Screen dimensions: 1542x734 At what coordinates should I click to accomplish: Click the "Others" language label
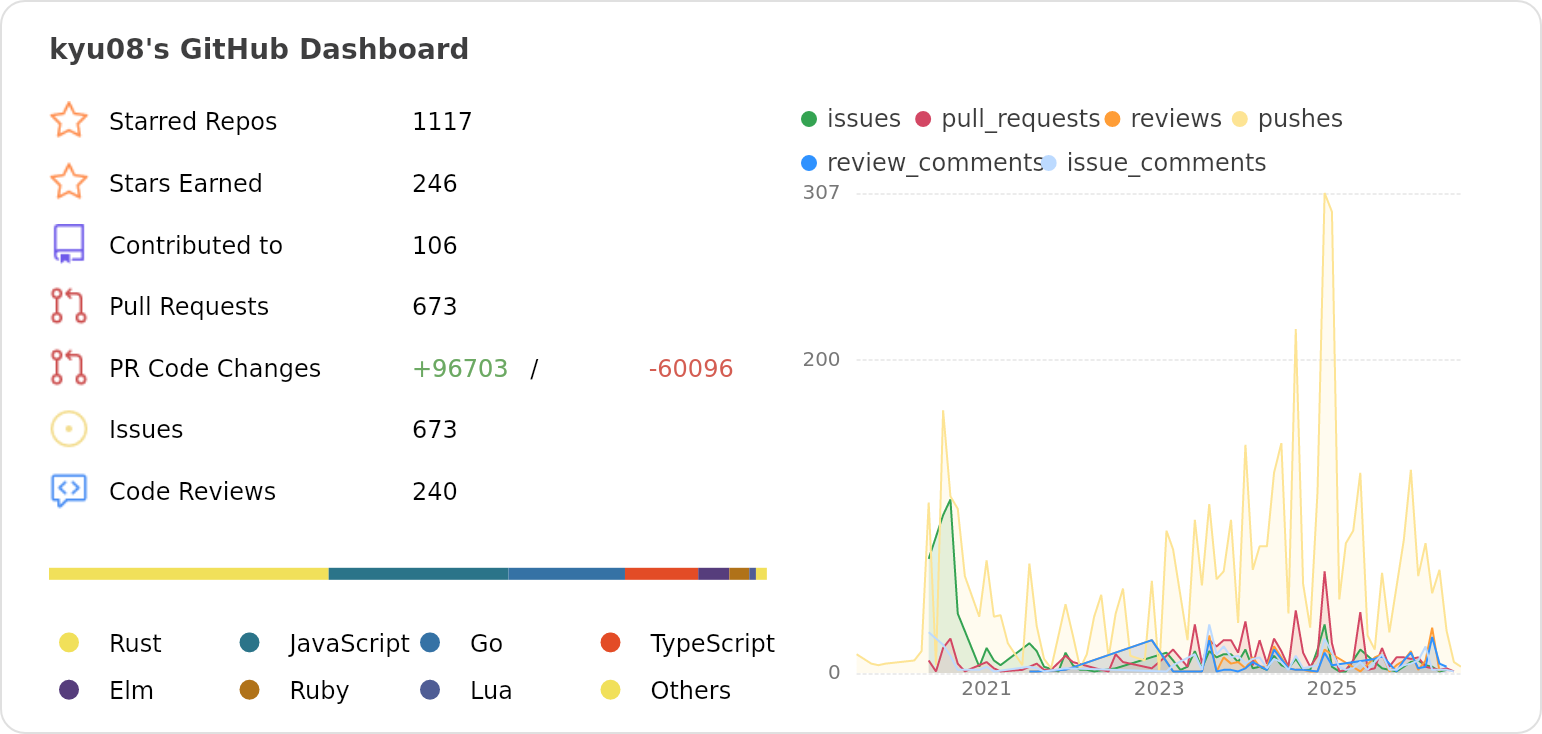point(690,691)
